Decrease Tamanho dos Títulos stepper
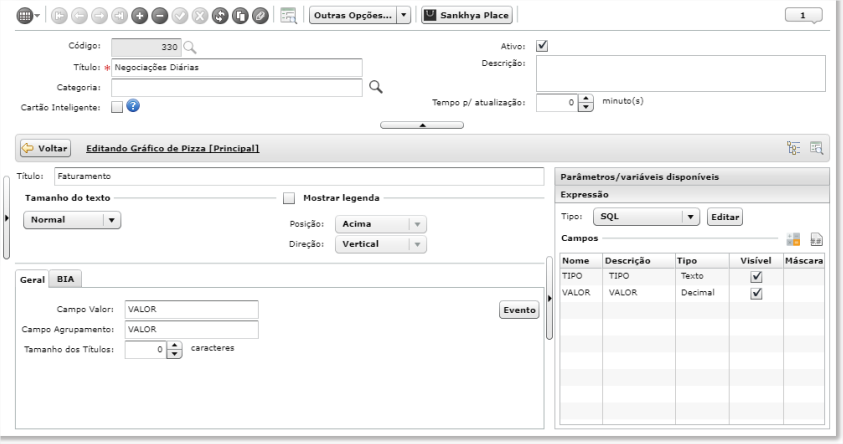 coord(174,354)
